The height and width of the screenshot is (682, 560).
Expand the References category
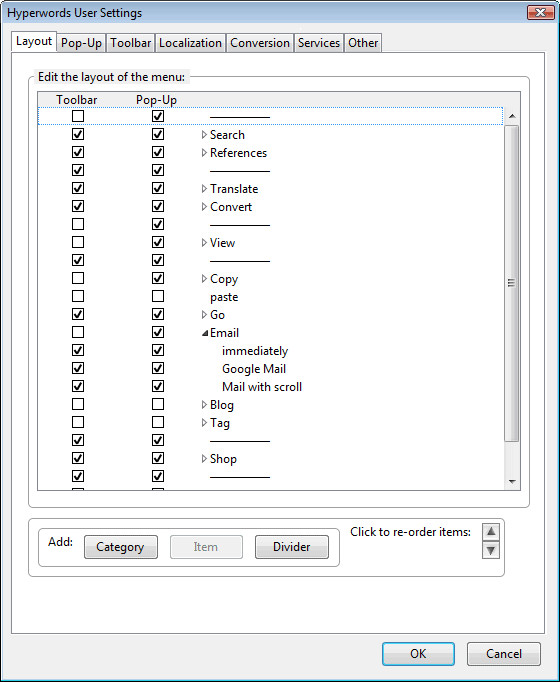click(x=204, y=153)
